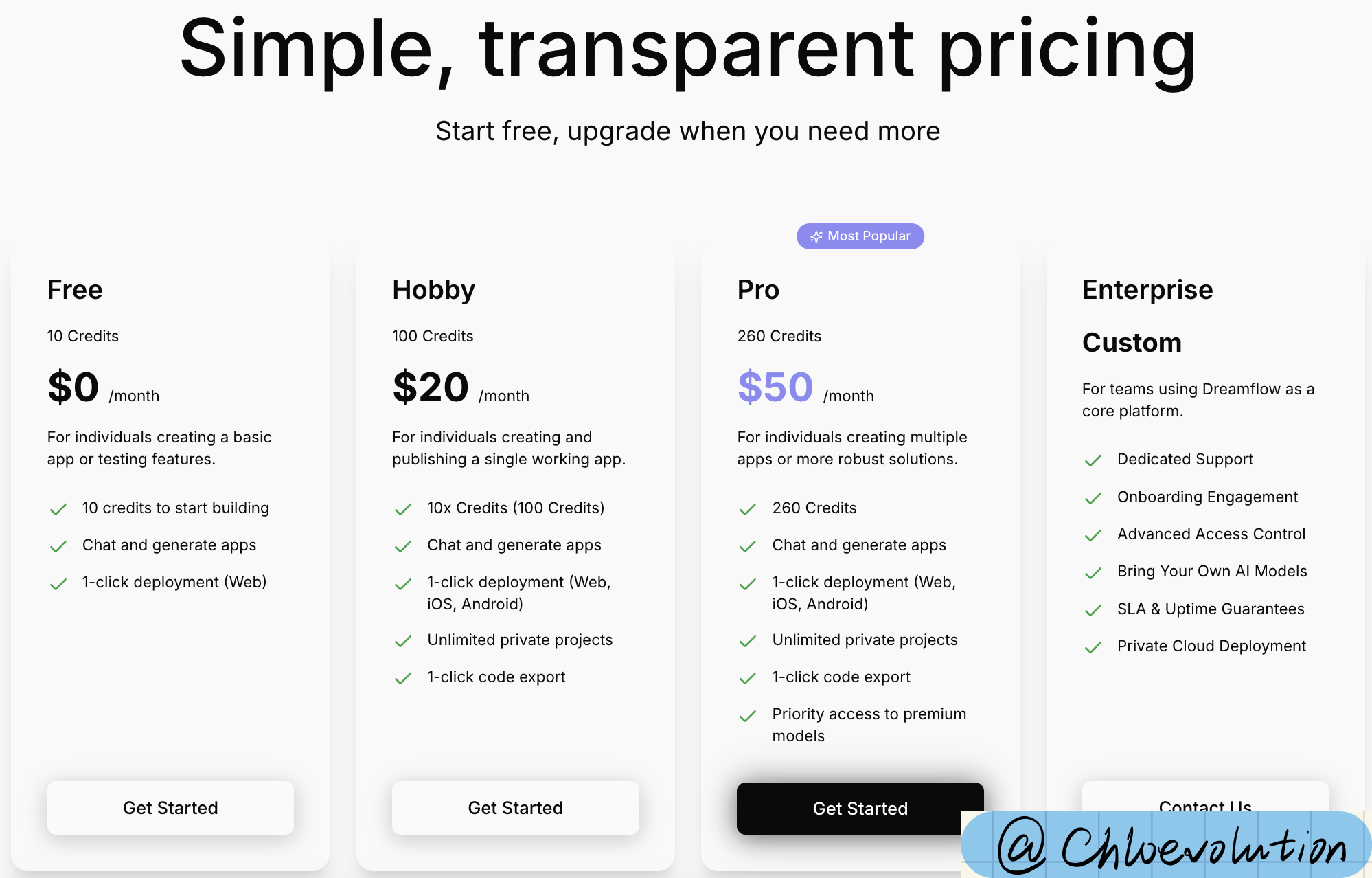This screenshot has width=1372, height=878.
Task: Click checkmark beside "Priority access to premium models"
Action: click(x=748, y=717)
